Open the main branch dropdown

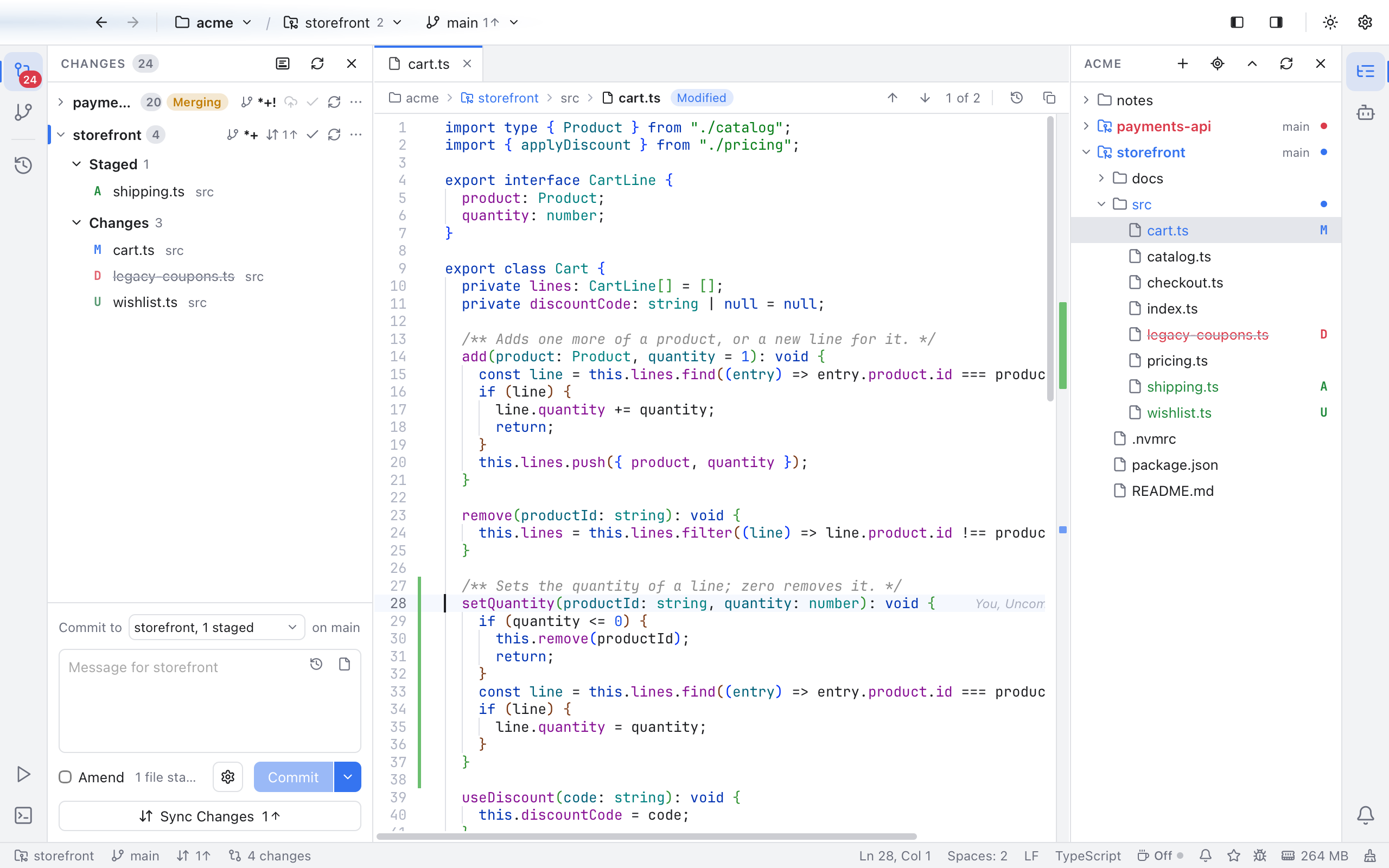click(x=473, y=22)
